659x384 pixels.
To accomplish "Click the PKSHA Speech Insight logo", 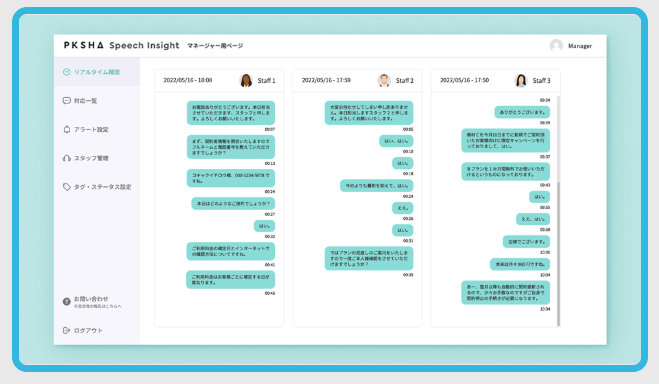I will (x=121, y=45).
